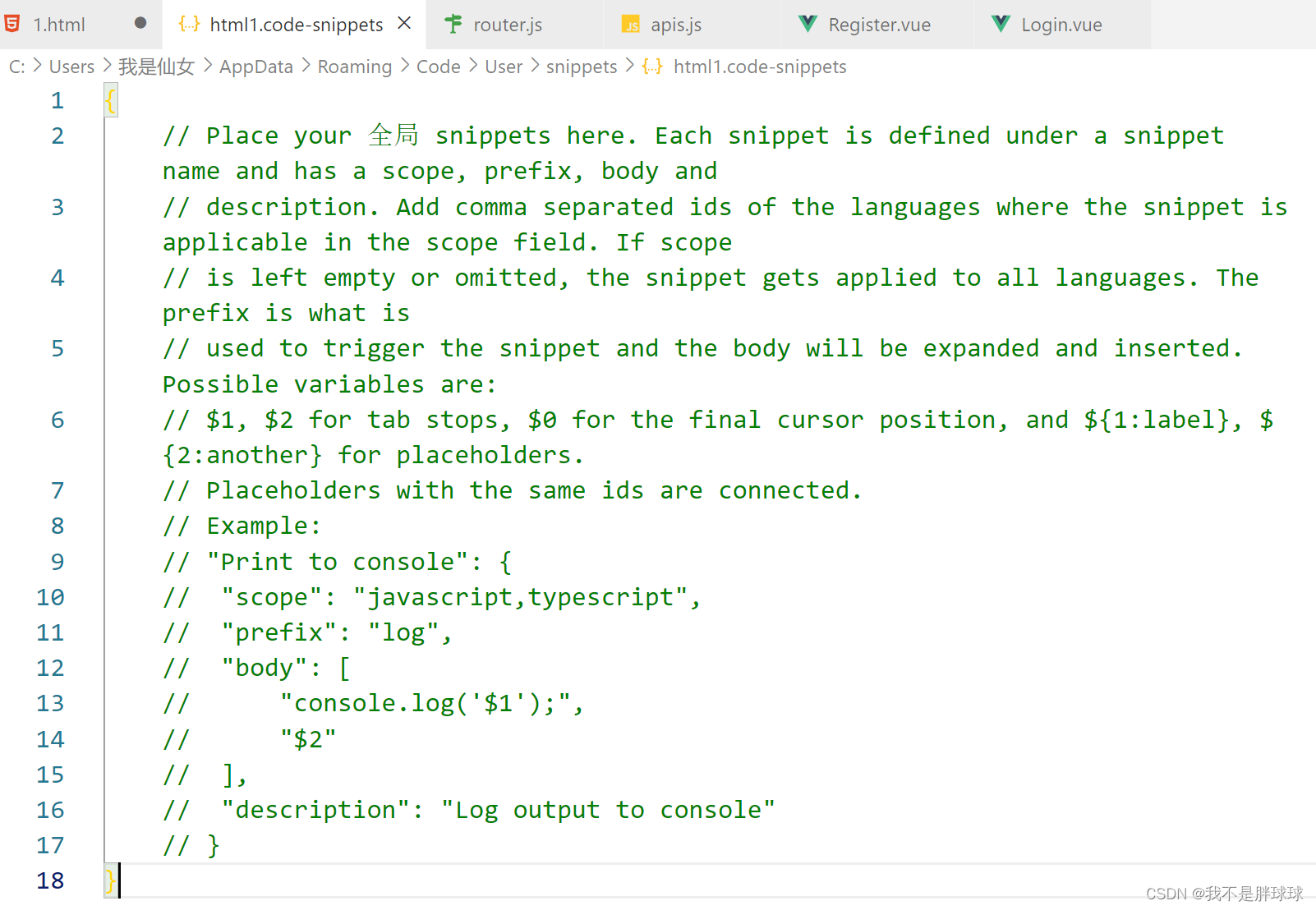
Task: Click "javascript,typescript" on line 10
Action: coord(527,597)
